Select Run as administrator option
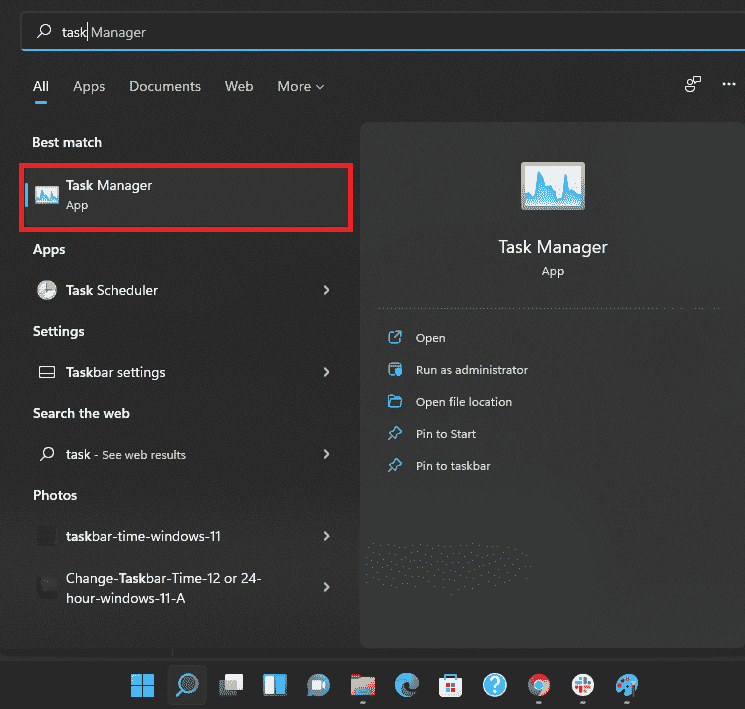The width and height of the screenshot is (745, 709). 471,370
